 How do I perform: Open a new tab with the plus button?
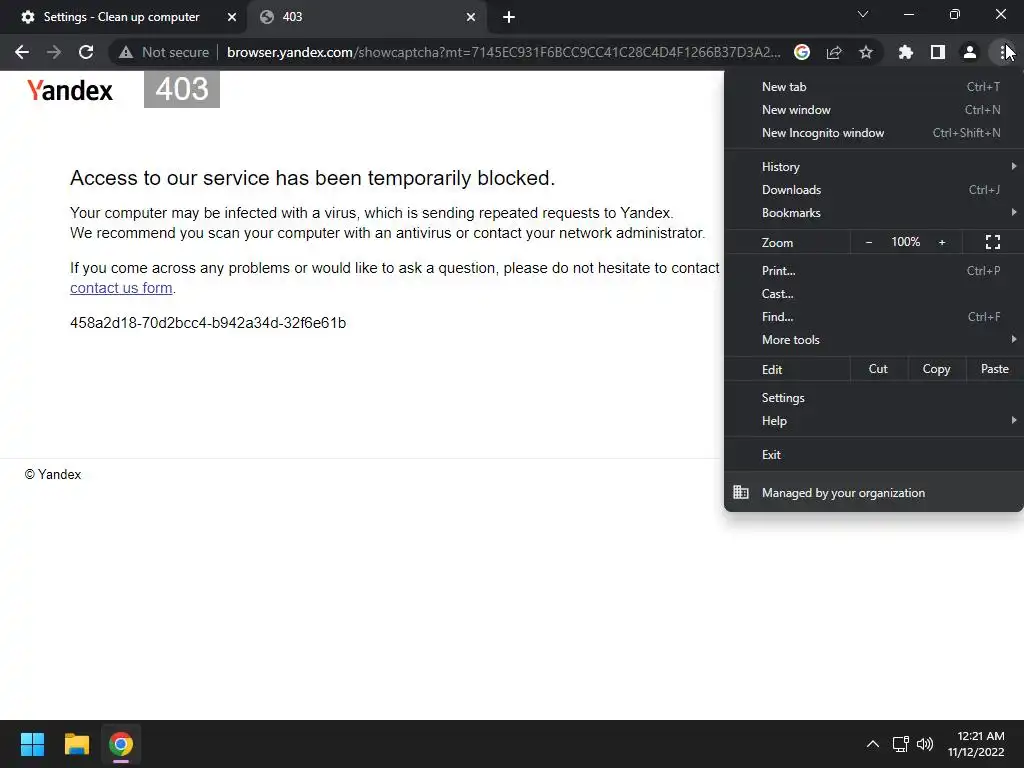(x=509, y=17)
